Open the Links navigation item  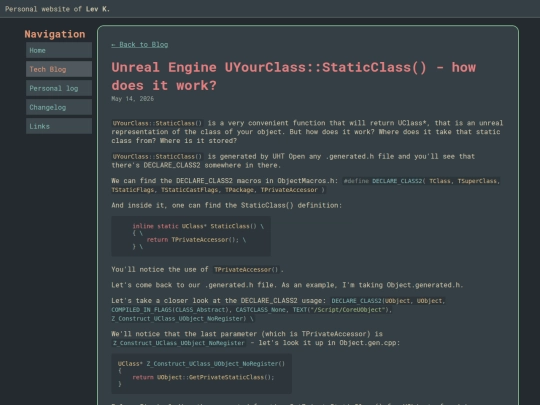59,126
